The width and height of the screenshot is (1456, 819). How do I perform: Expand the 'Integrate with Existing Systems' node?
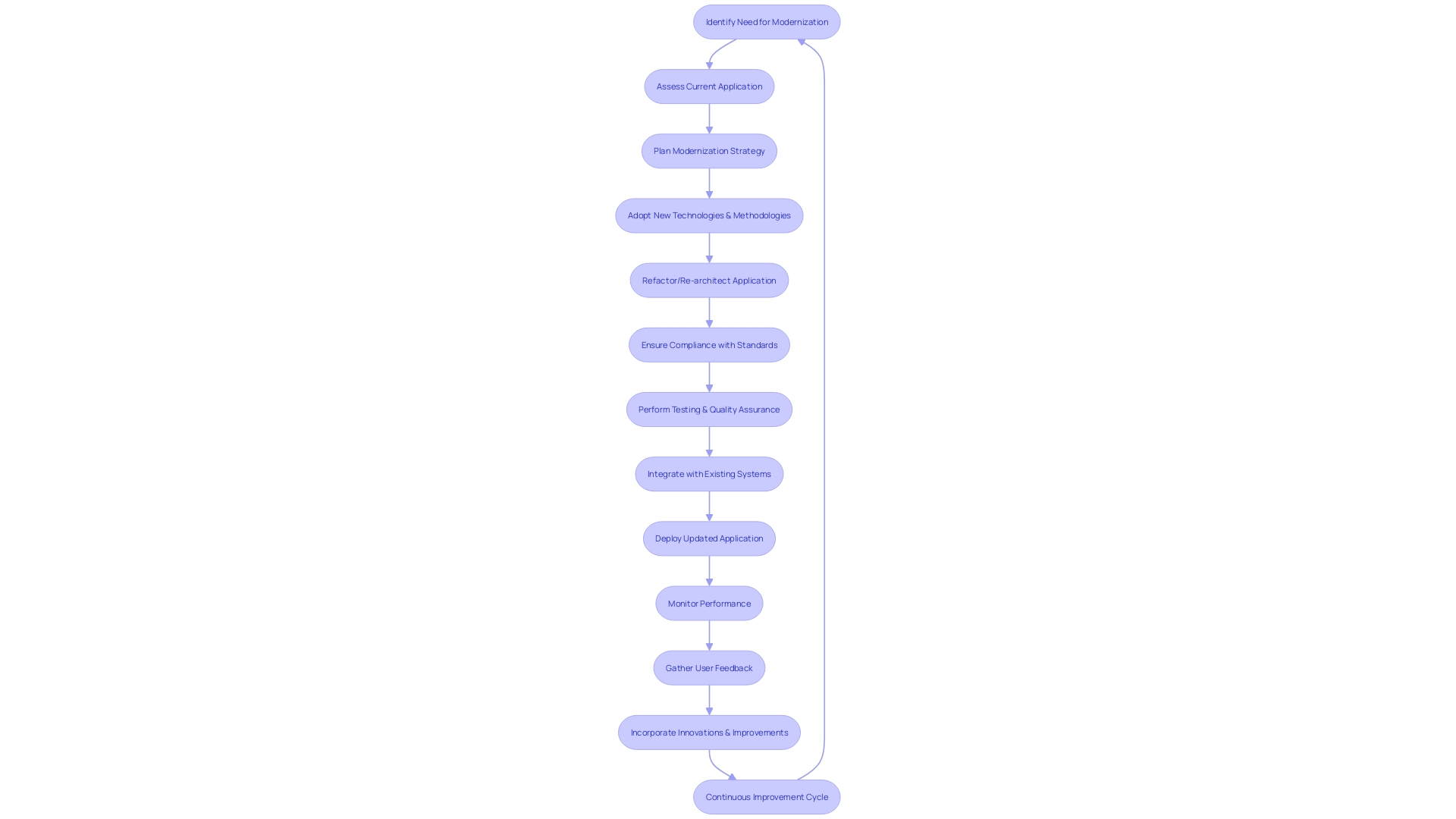pyautogui.click(x=709, y=474)
